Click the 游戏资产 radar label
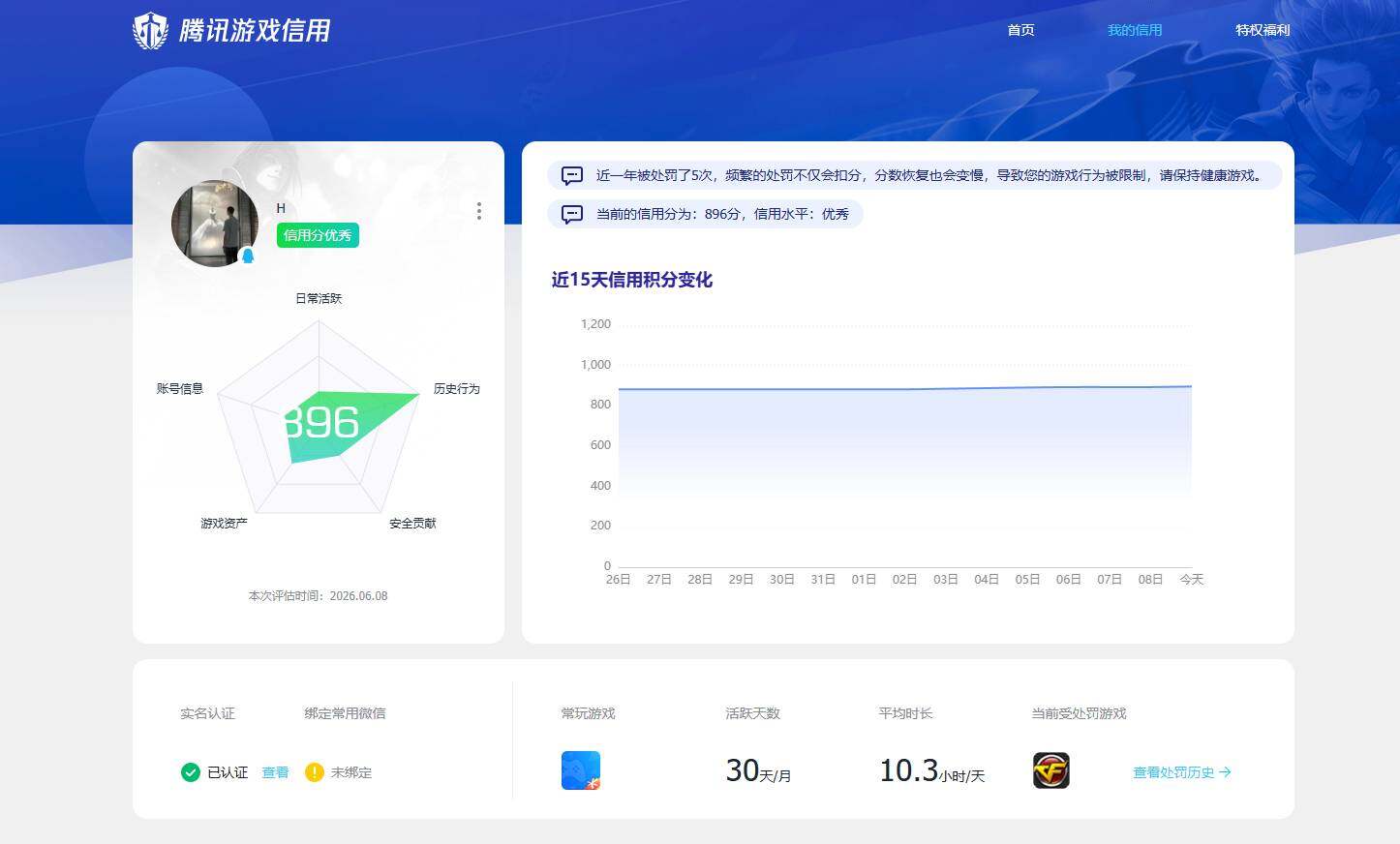Viewport: 1400px width, 844px height. point(225,523)
